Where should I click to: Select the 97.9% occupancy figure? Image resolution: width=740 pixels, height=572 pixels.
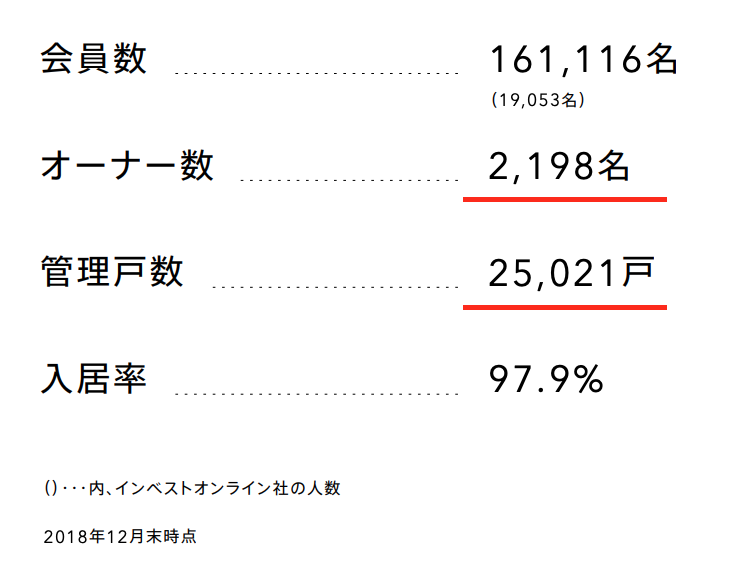point(546,379)
